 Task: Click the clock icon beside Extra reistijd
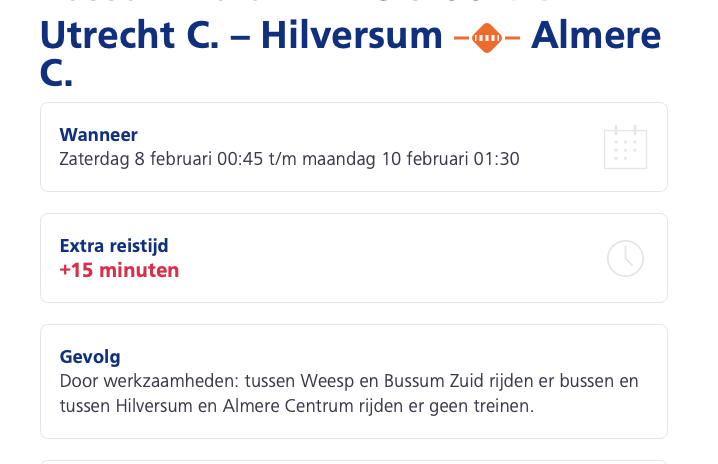pos(626,258)
